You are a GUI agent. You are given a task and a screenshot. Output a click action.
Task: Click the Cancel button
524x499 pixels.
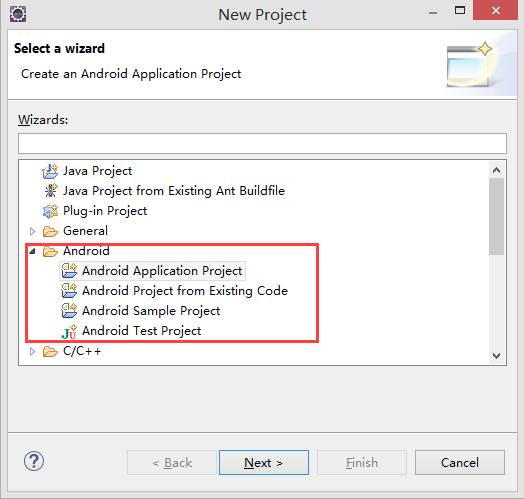460,463
